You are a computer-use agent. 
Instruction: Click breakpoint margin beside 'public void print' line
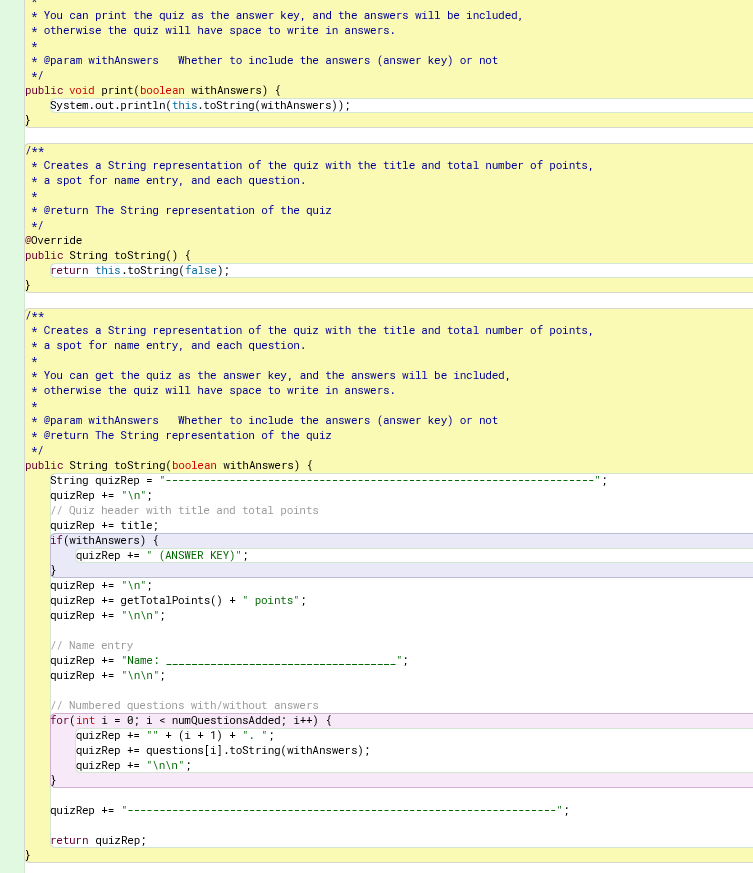pos(12,90)
